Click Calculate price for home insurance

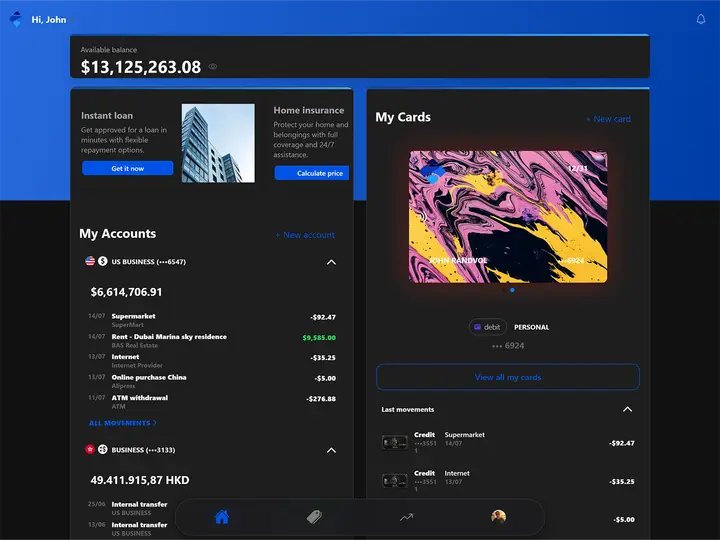coord(312,173)
